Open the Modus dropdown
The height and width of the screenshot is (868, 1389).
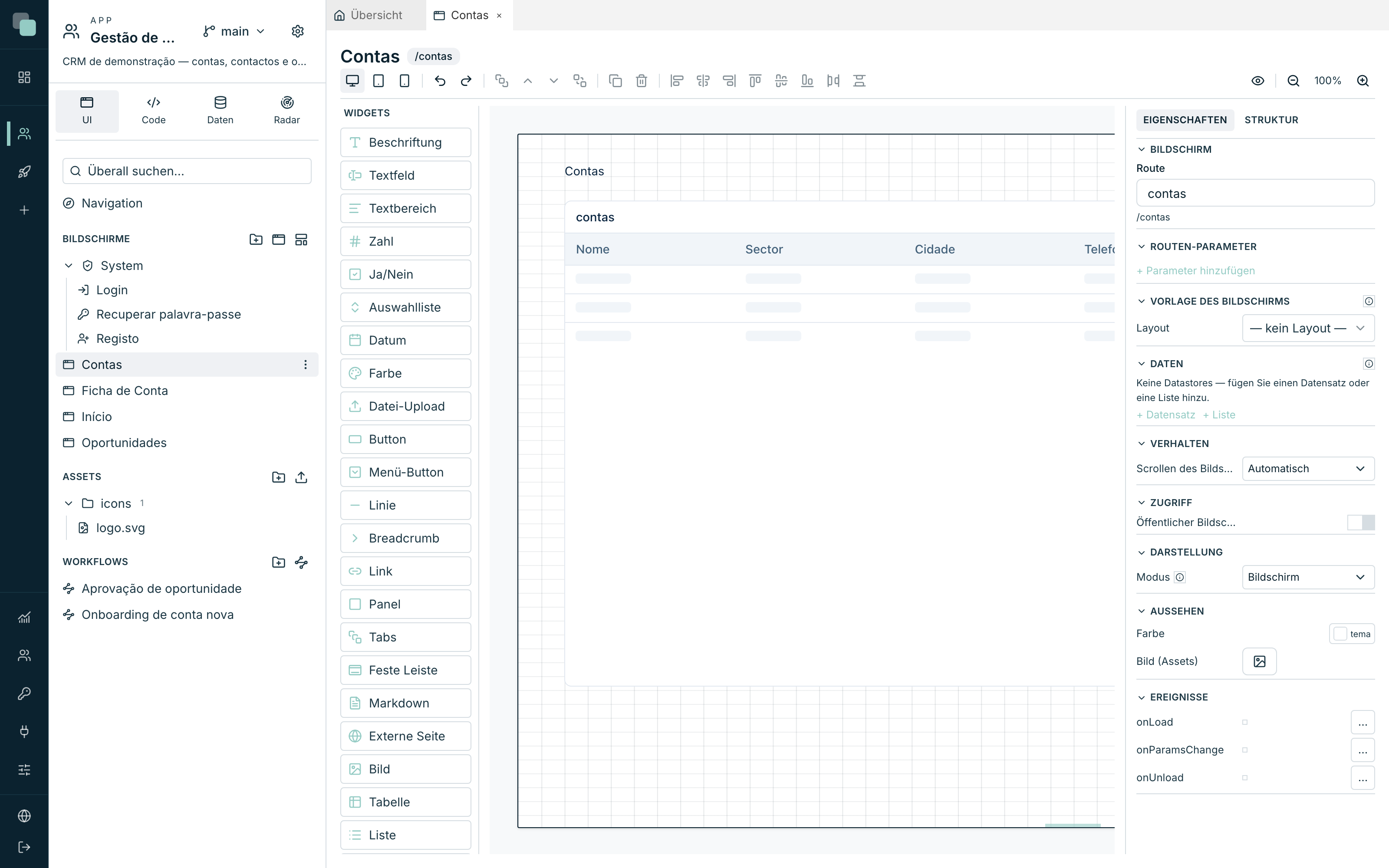pyautogui.click(x=1308, y=578)
